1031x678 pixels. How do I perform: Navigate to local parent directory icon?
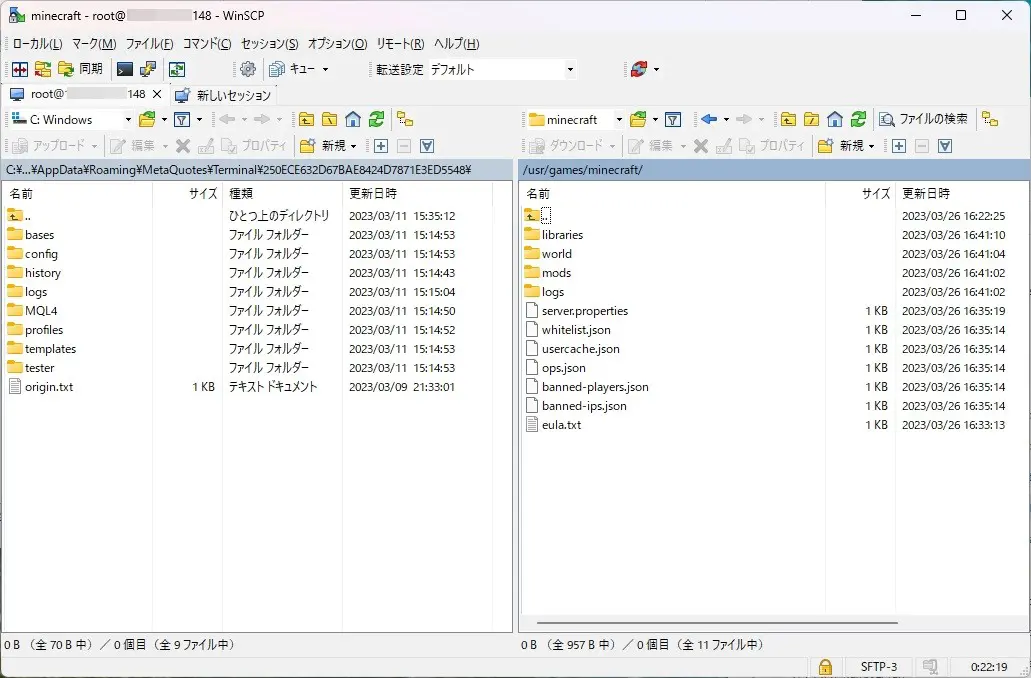[x=306, y=119]
